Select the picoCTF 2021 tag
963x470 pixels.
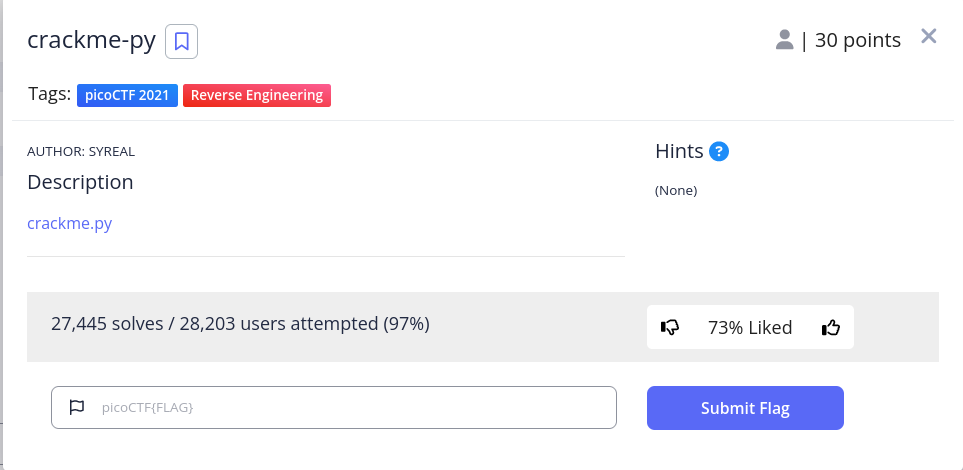127,95
